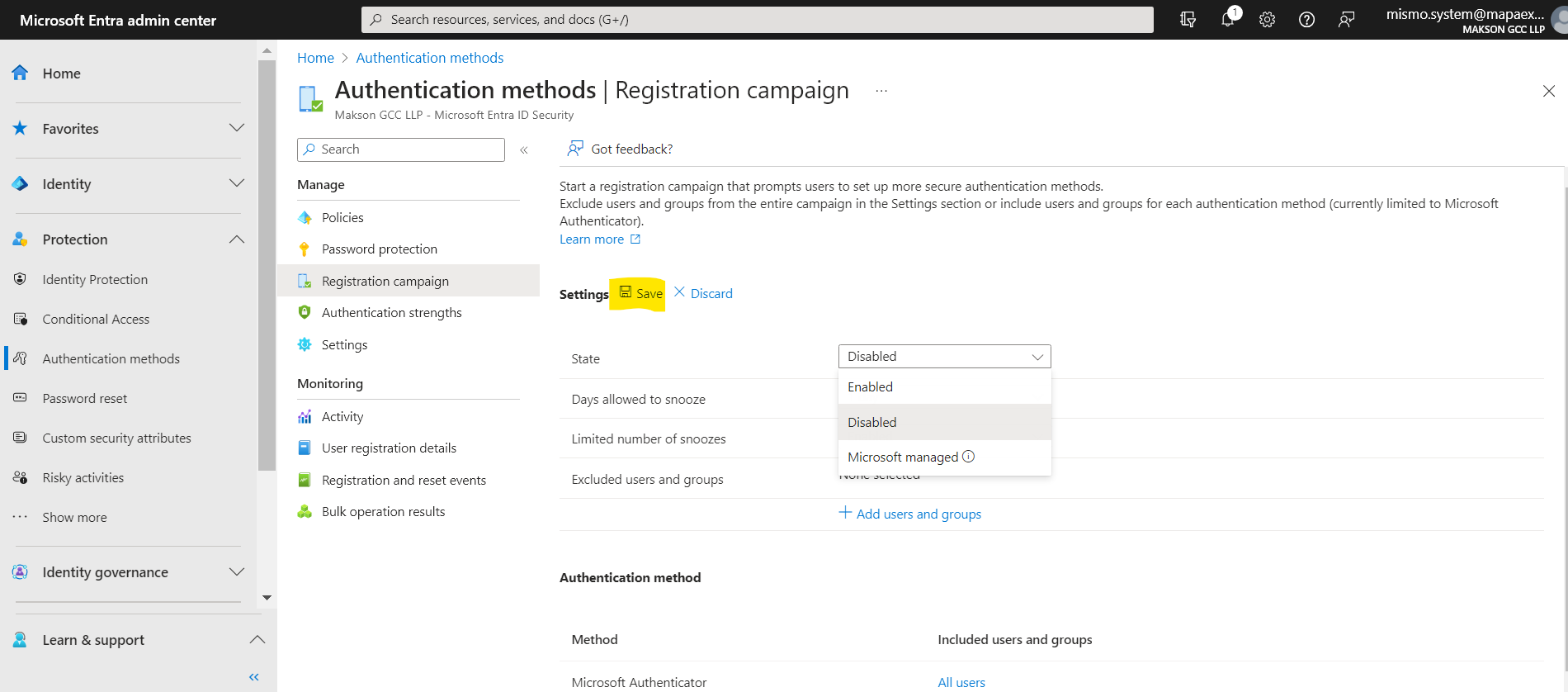Open the All users link
The height and width of the screenshot is (692, 1568).
click(x=961, y=682)
